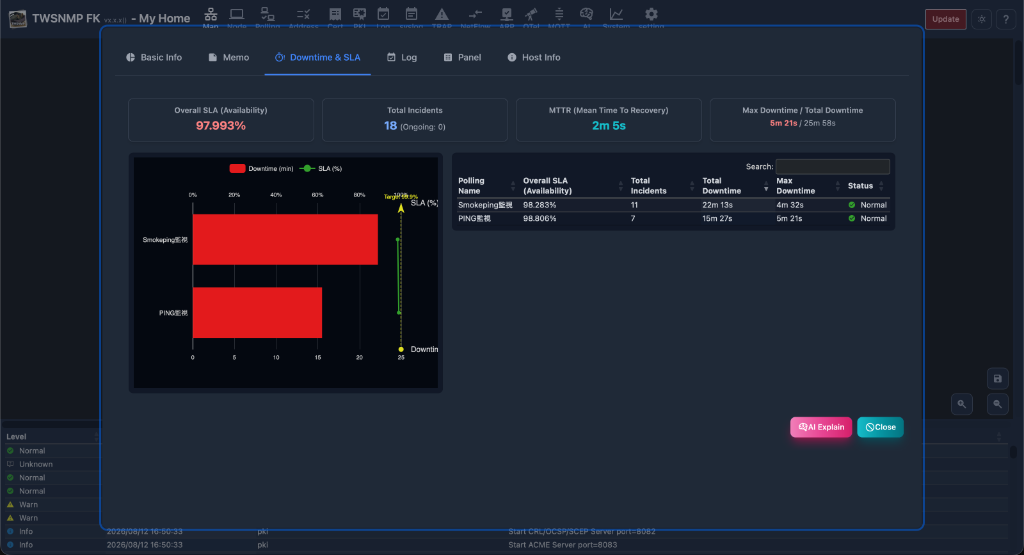This screenshot has height=555, width=1024.
Task: Open the Memo tab
Action: point(229,57)
